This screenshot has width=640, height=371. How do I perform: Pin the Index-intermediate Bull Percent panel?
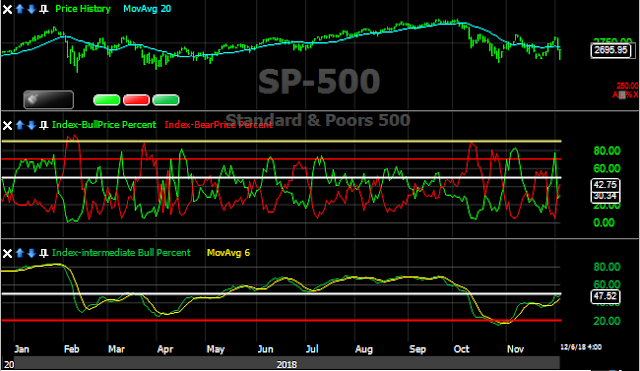click(x=44, y=253)
